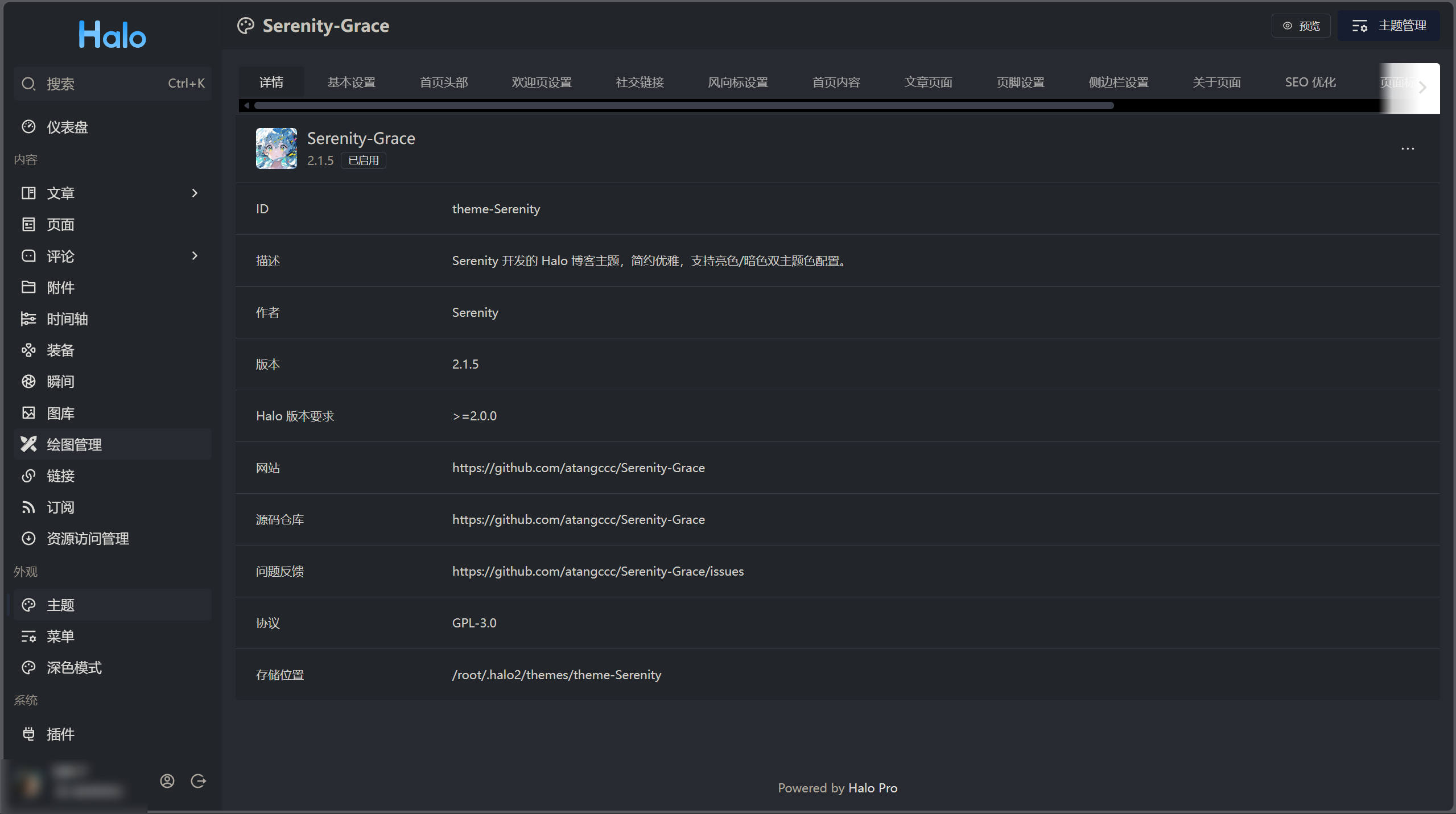Click the palette icon beside the page title
Image resolution: width=1456 pixels, height=814 pixels.
point(246,26)
